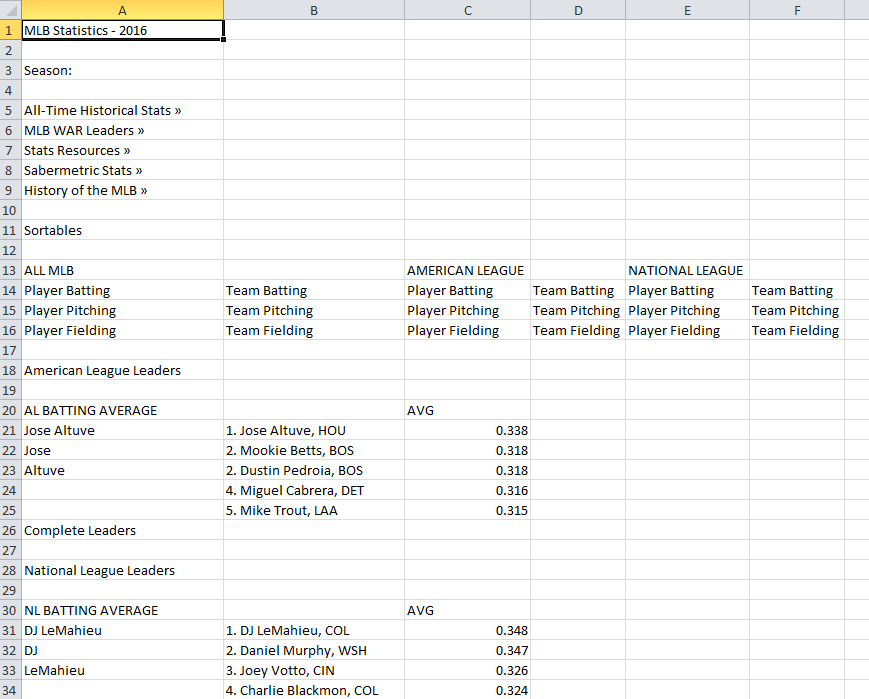Click 'Sabermetric Stats »' cell

(122, 170)
